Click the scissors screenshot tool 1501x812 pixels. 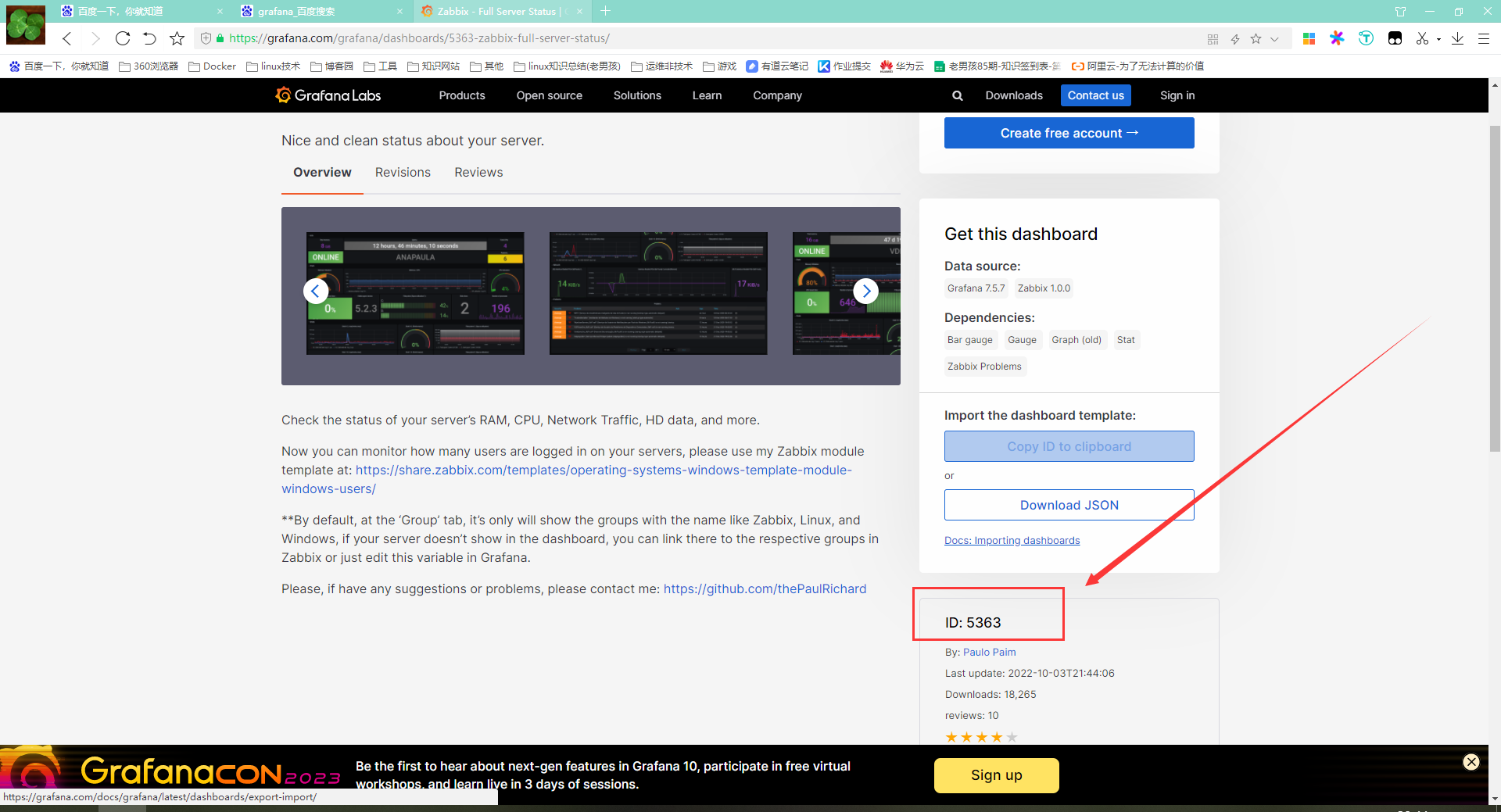click(x=1422, y=38)
